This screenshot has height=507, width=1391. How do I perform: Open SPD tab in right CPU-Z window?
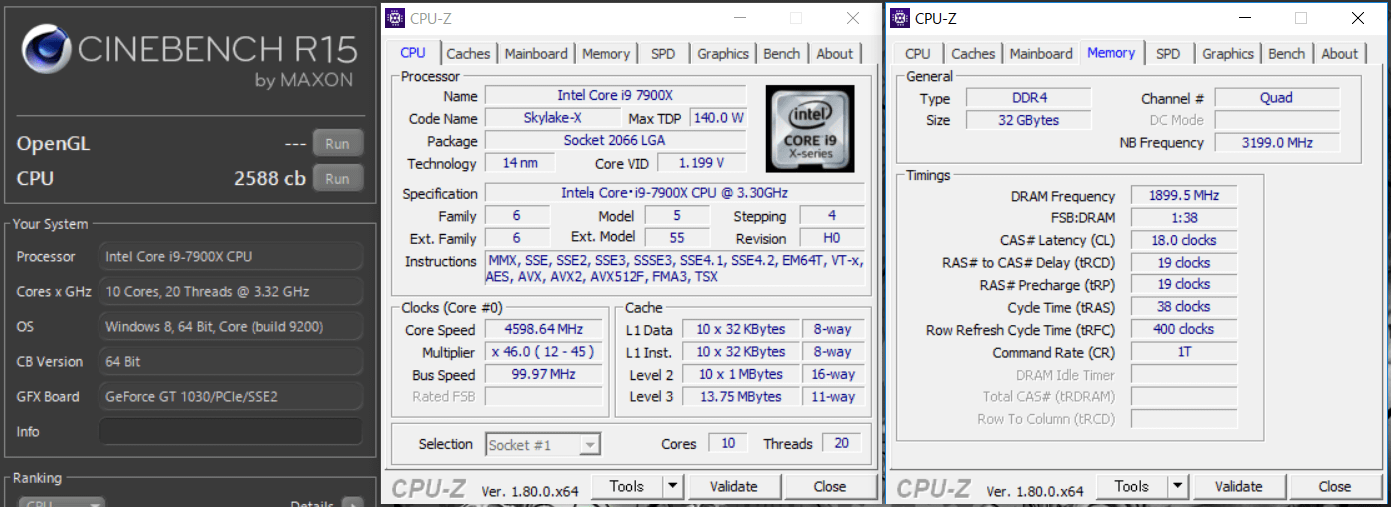point(1168,54)
